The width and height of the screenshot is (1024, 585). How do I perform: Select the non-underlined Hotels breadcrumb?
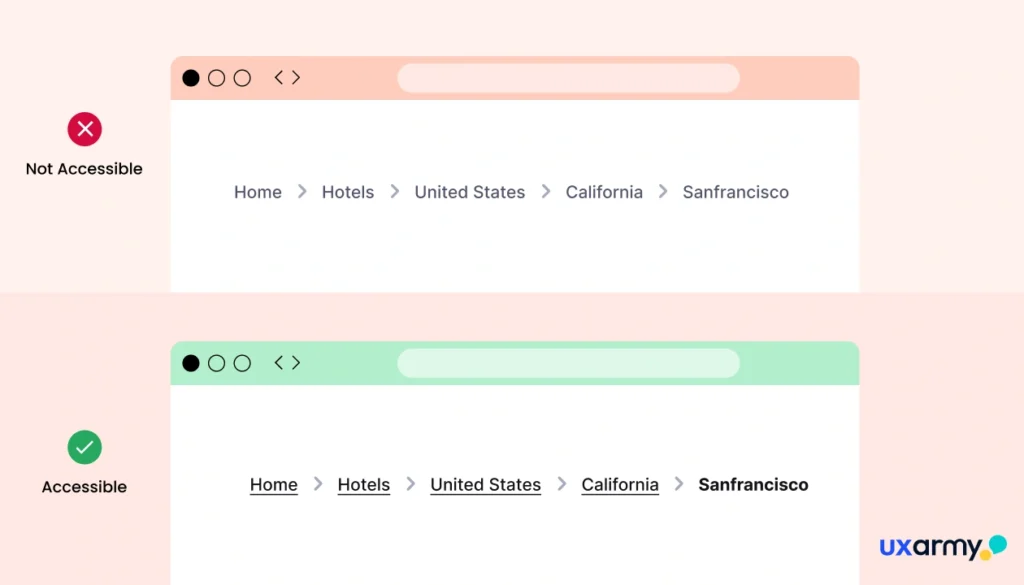pyautogui.click(x=348, y=192)
